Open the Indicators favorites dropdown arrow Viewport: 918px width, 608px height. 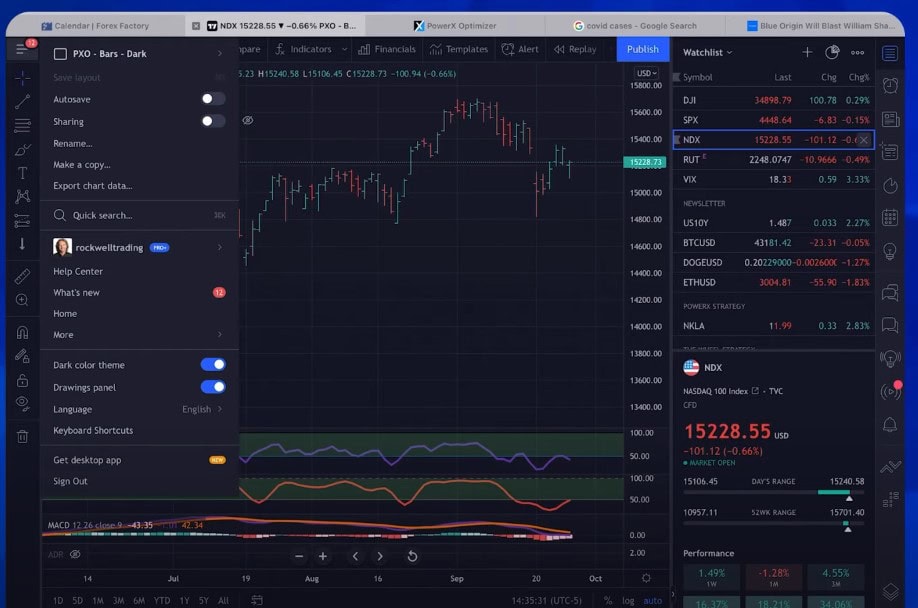(344, 49)
